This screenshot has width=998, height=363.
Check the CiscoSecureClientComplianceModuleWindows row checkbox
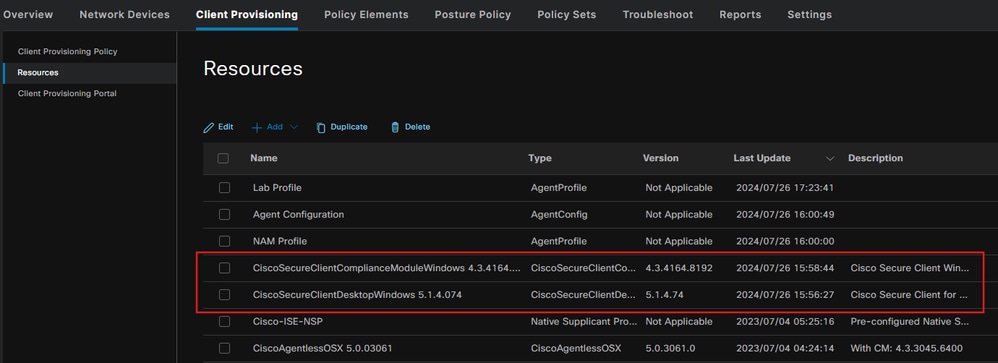pos(224,268)
